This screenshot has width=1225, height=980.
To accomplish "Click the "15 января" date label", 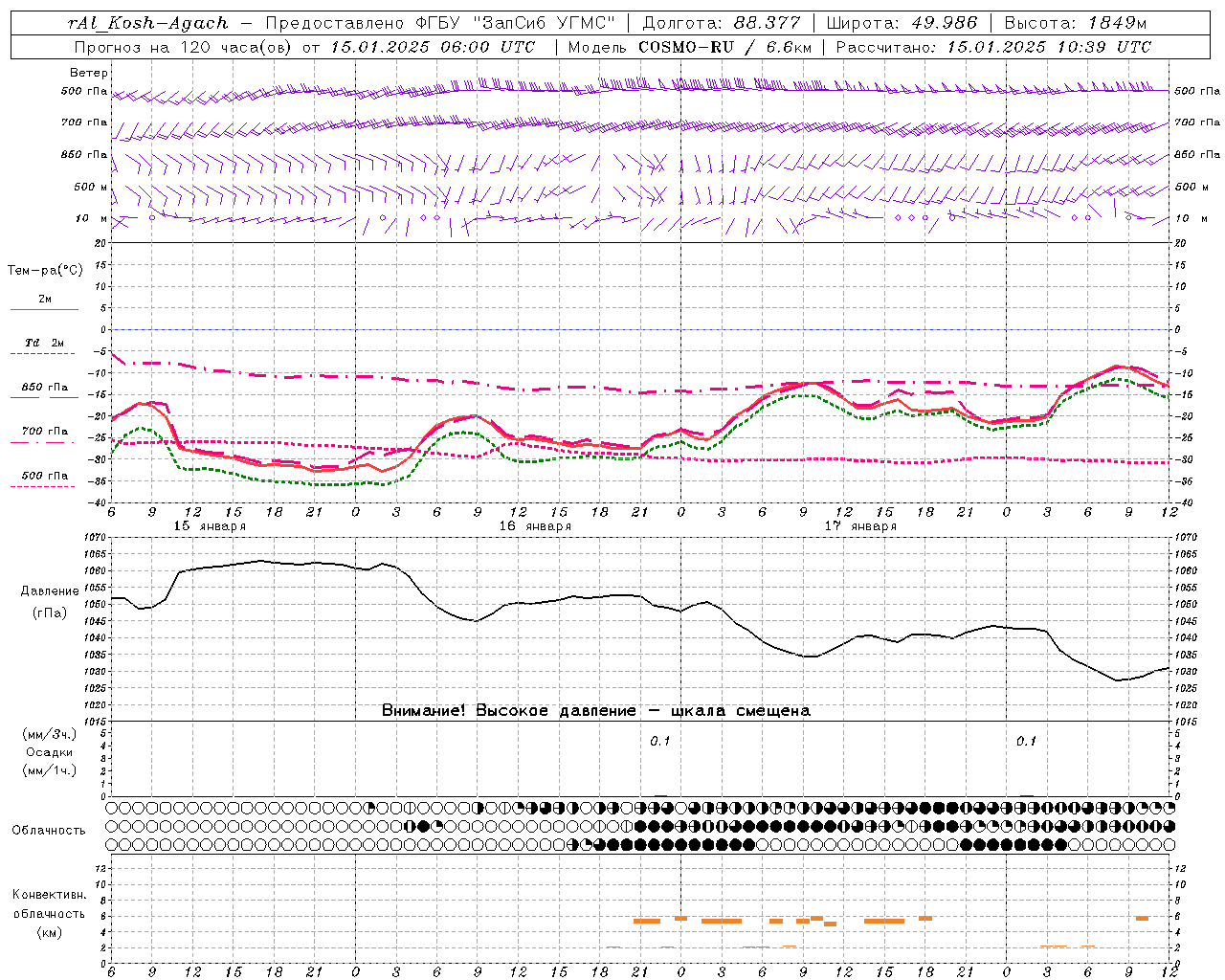I will pos(210,526).
